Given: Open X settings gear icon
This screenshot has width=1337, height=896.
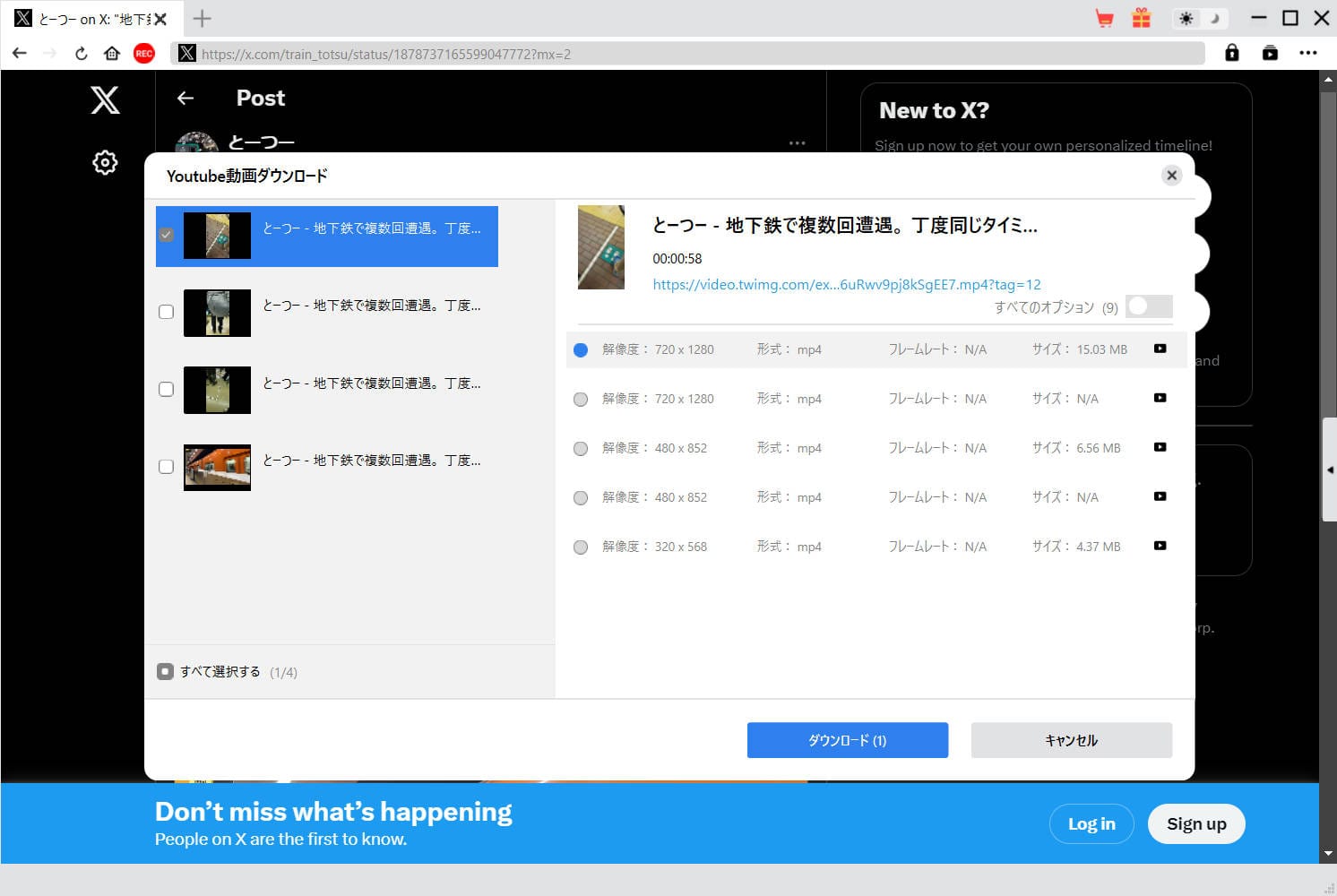Looking at the screenshot, I should (x=105, y=162).
